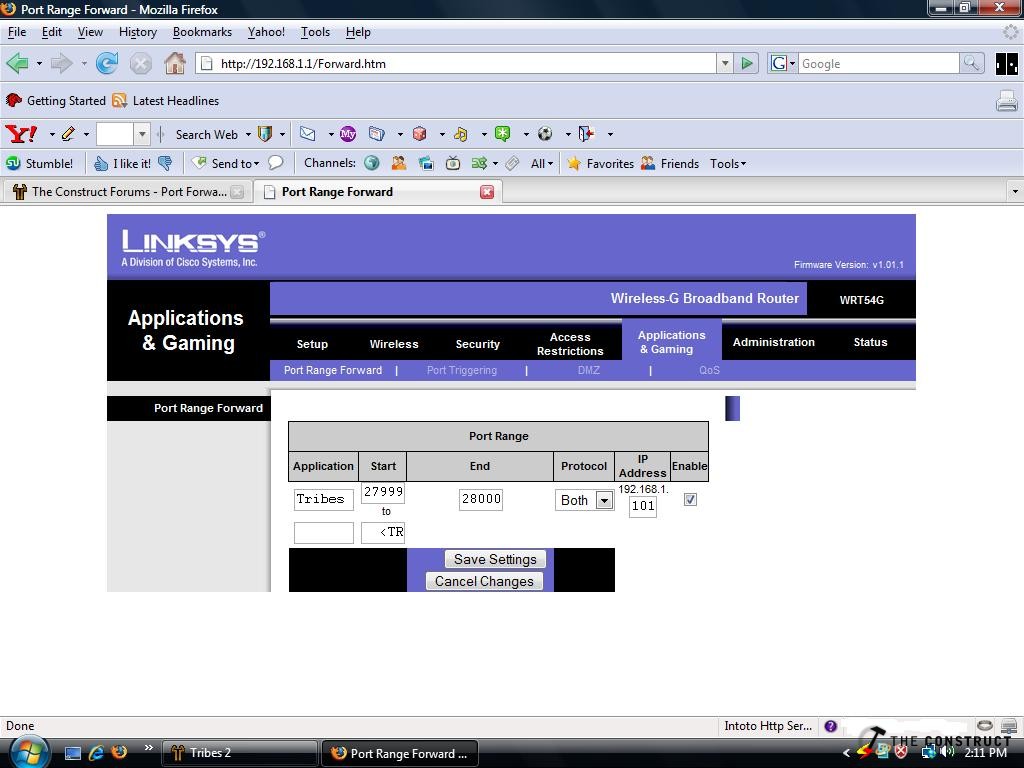Viewport: 1024px width, 768px height.
Task: Click the print icon in the bookmarks bar
Action: [x=1006, y=101]
